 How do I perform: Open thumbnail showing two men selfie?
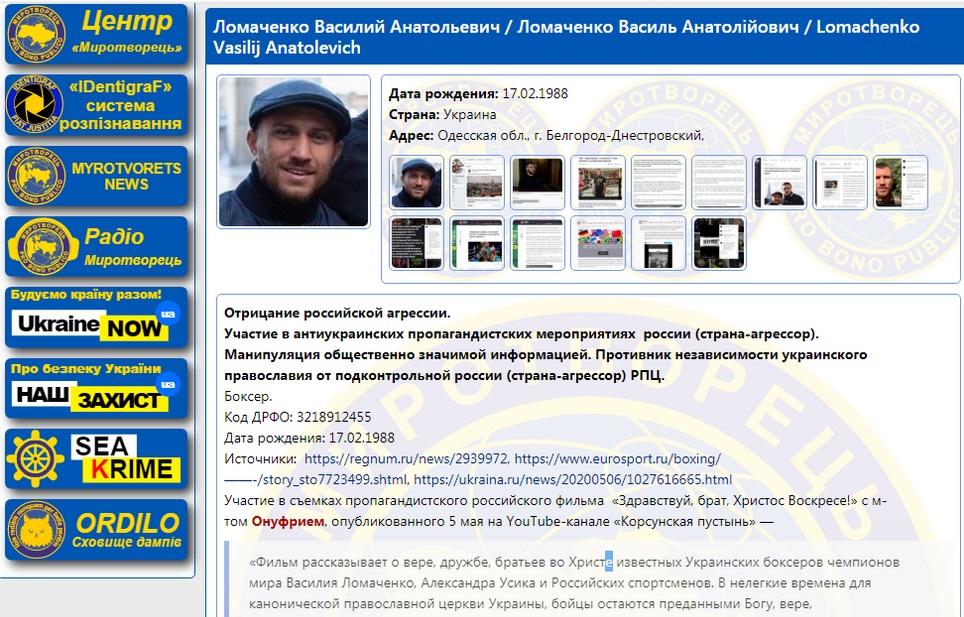(x=780, y=183)
